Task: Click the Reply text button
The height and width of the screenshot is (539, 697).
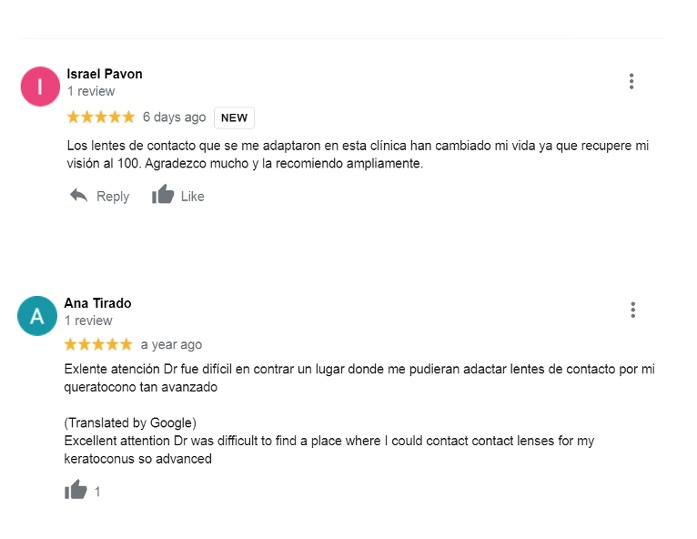Action: click(113, 196)
